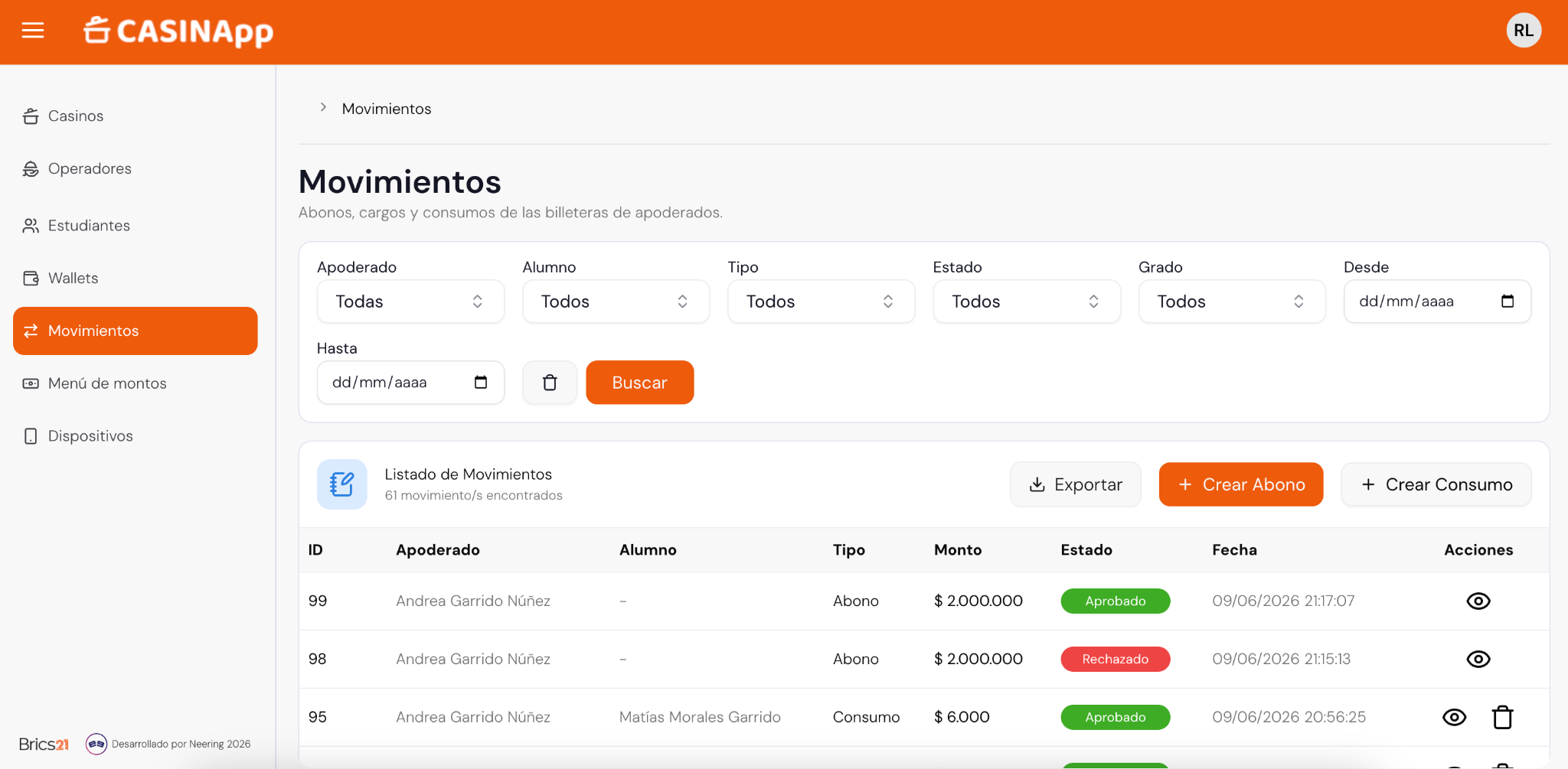Screen dimensions: 1568x769
Task: Go to Casinos in sidebar
Action: [x=136, y=116]
